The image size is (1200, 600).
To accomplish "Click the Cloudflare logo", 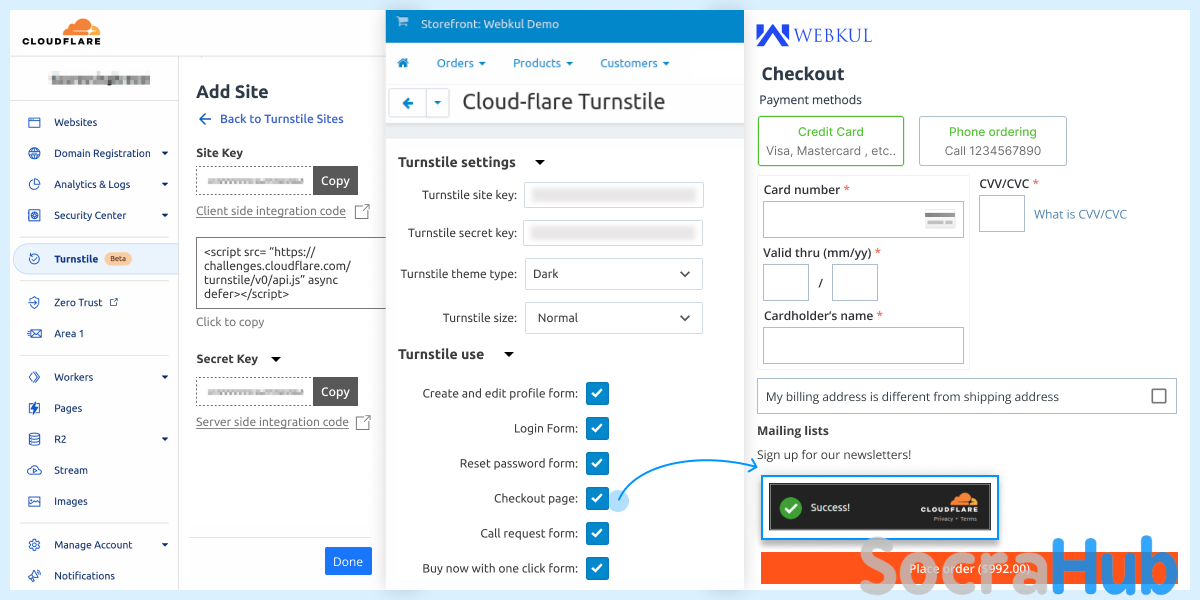I will pos(62,34).
